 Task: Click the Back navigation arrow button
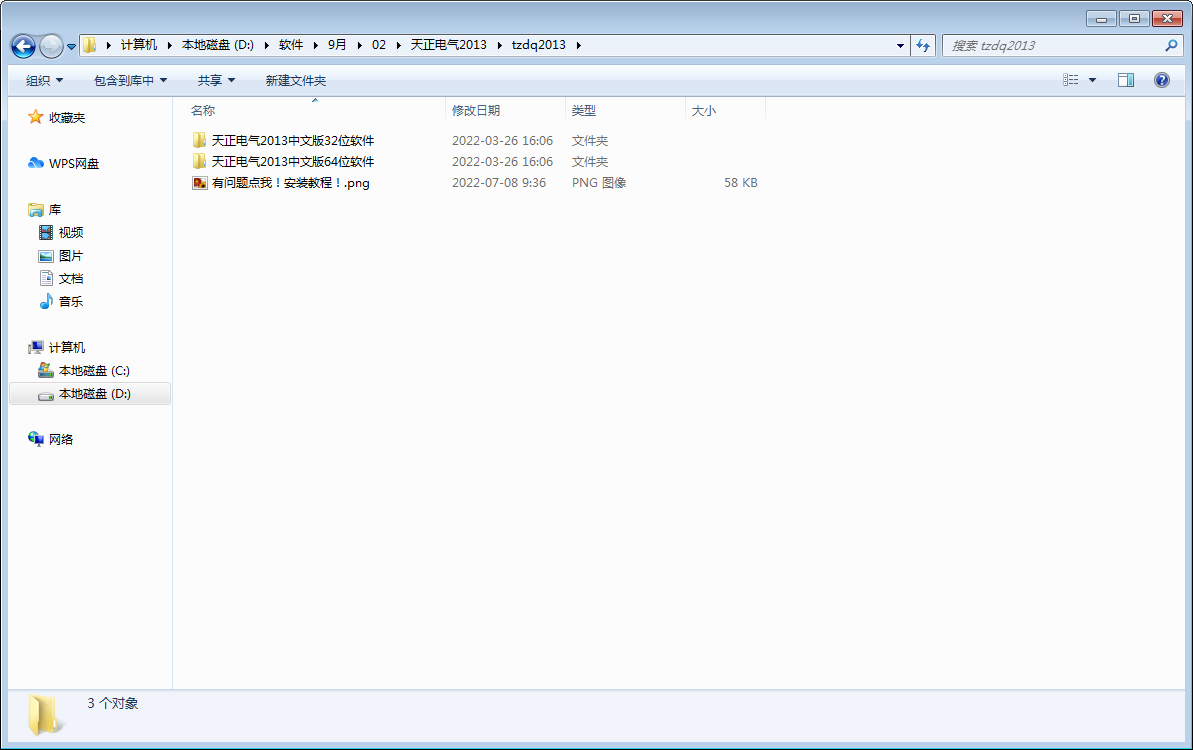click(23, 46)
